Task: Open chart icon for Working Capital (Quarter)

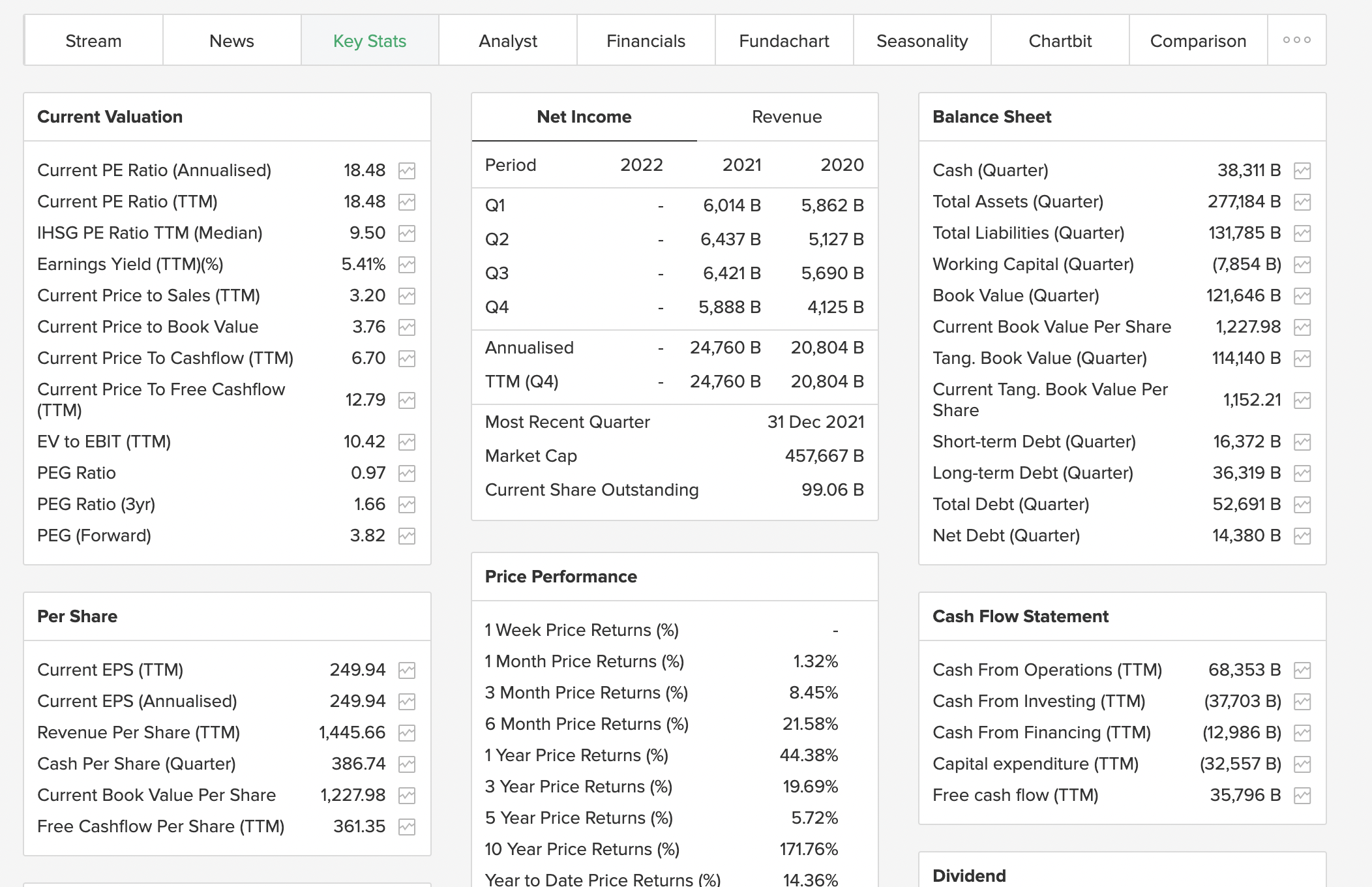Action: coord(1302,265)
